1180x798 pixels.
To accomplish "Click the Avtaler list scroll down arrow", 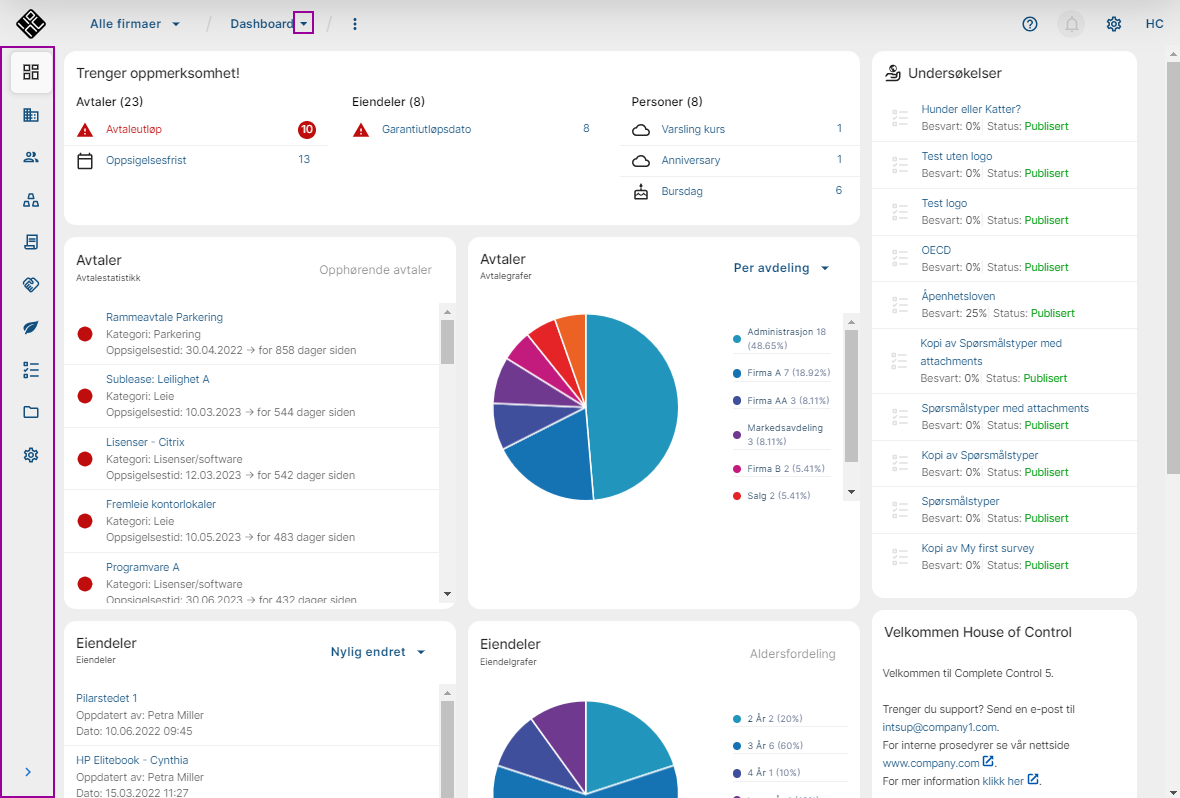I will click(x=448, y=594).
